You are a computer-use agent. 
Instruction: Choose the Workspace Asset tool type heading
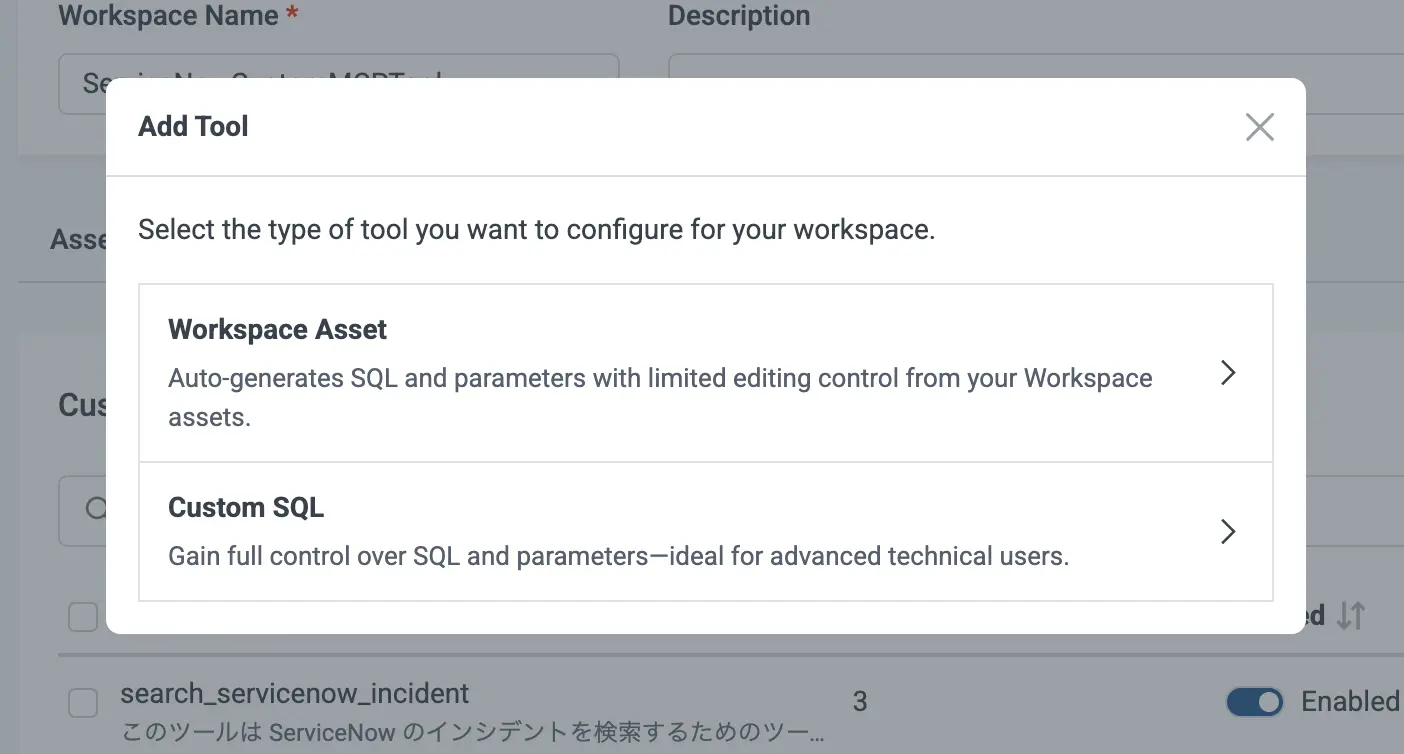coord(277,330)
